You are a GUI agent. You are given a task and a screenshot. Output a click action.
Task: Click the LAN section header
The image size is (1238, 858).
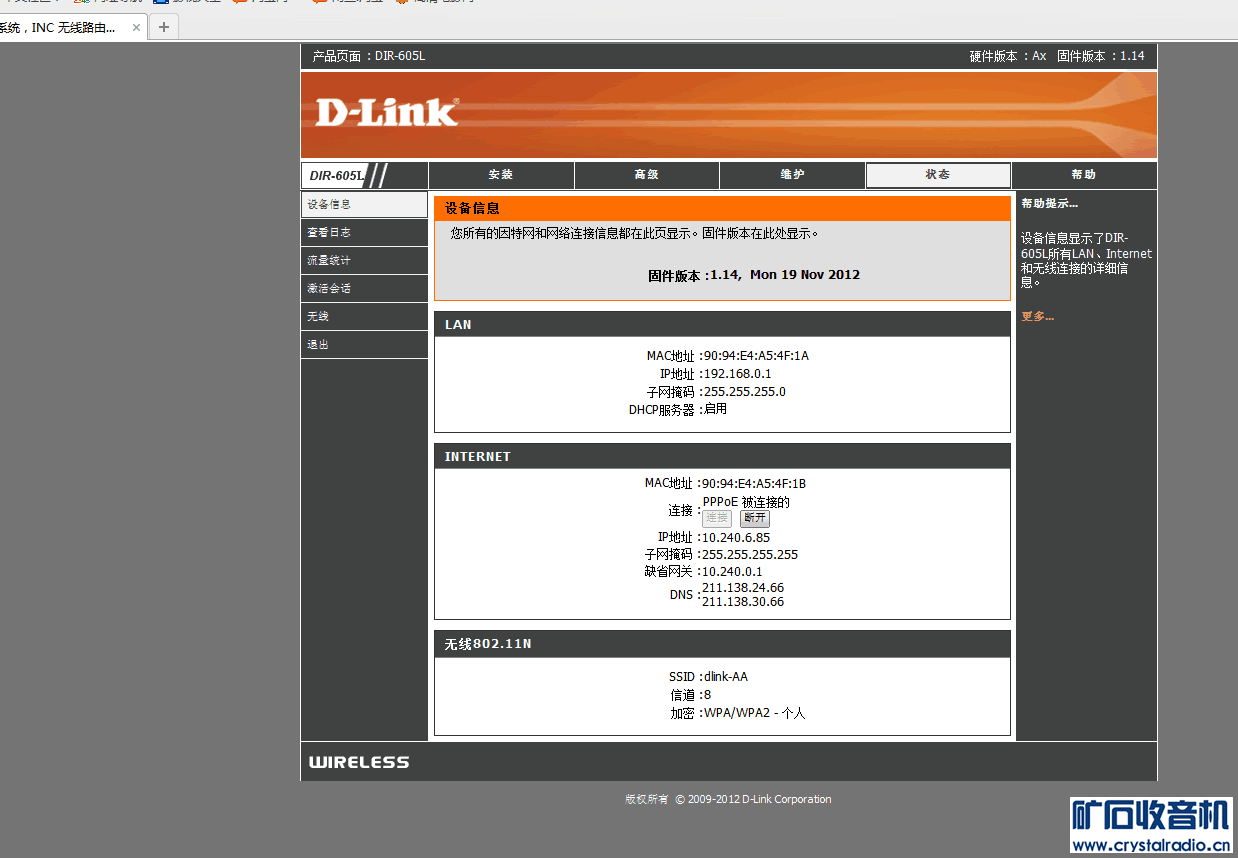(722, 325)
